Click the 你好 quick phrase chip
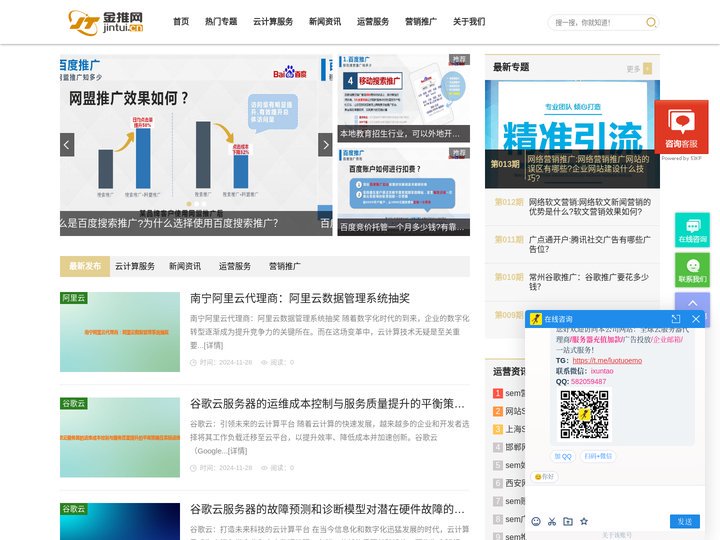 pos(544,477)
